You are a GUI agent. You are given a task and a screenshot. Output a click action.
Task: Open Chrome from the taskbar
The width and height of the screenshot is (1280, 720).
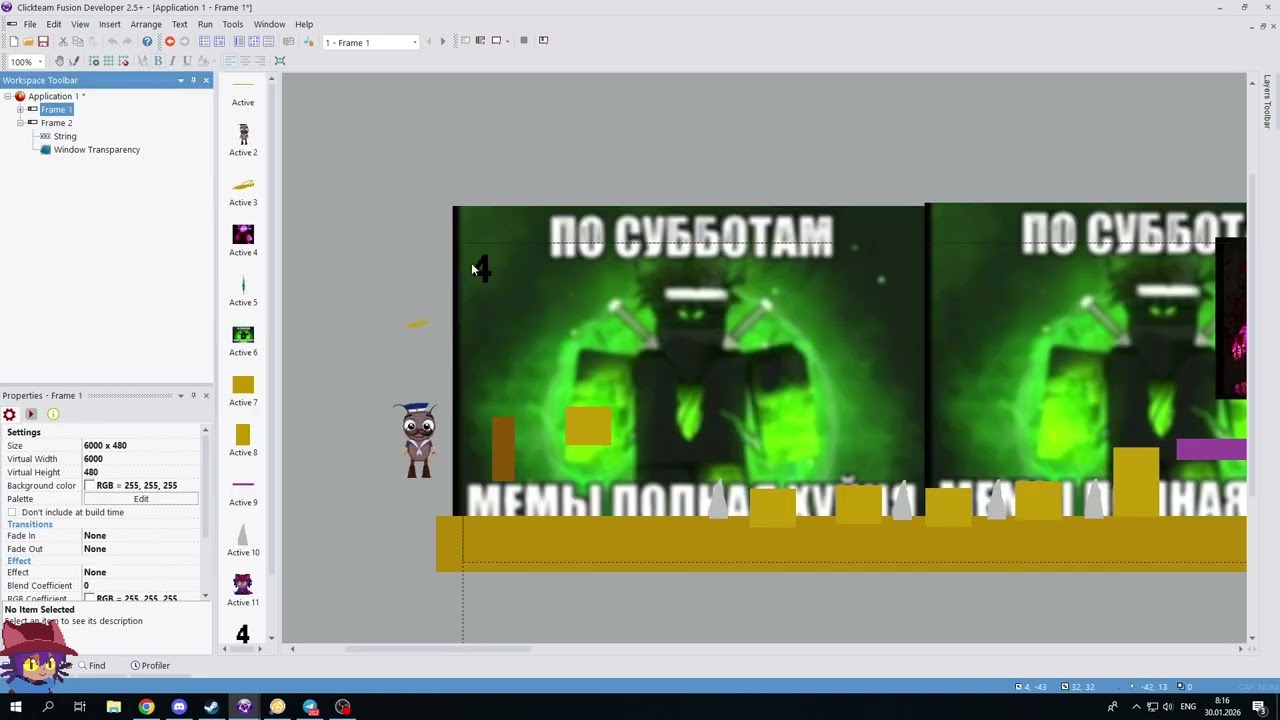[x=146, y=707]
